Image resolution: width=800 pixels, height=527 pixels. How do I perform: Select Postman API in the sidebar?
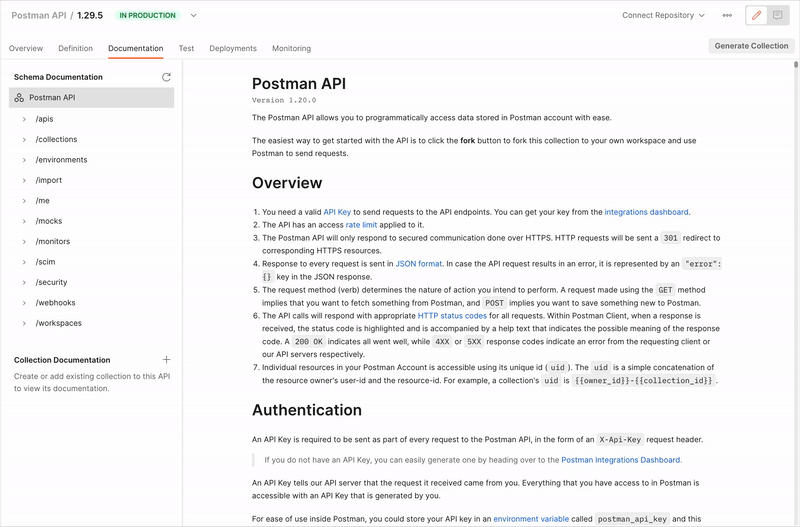click(91, 97)
